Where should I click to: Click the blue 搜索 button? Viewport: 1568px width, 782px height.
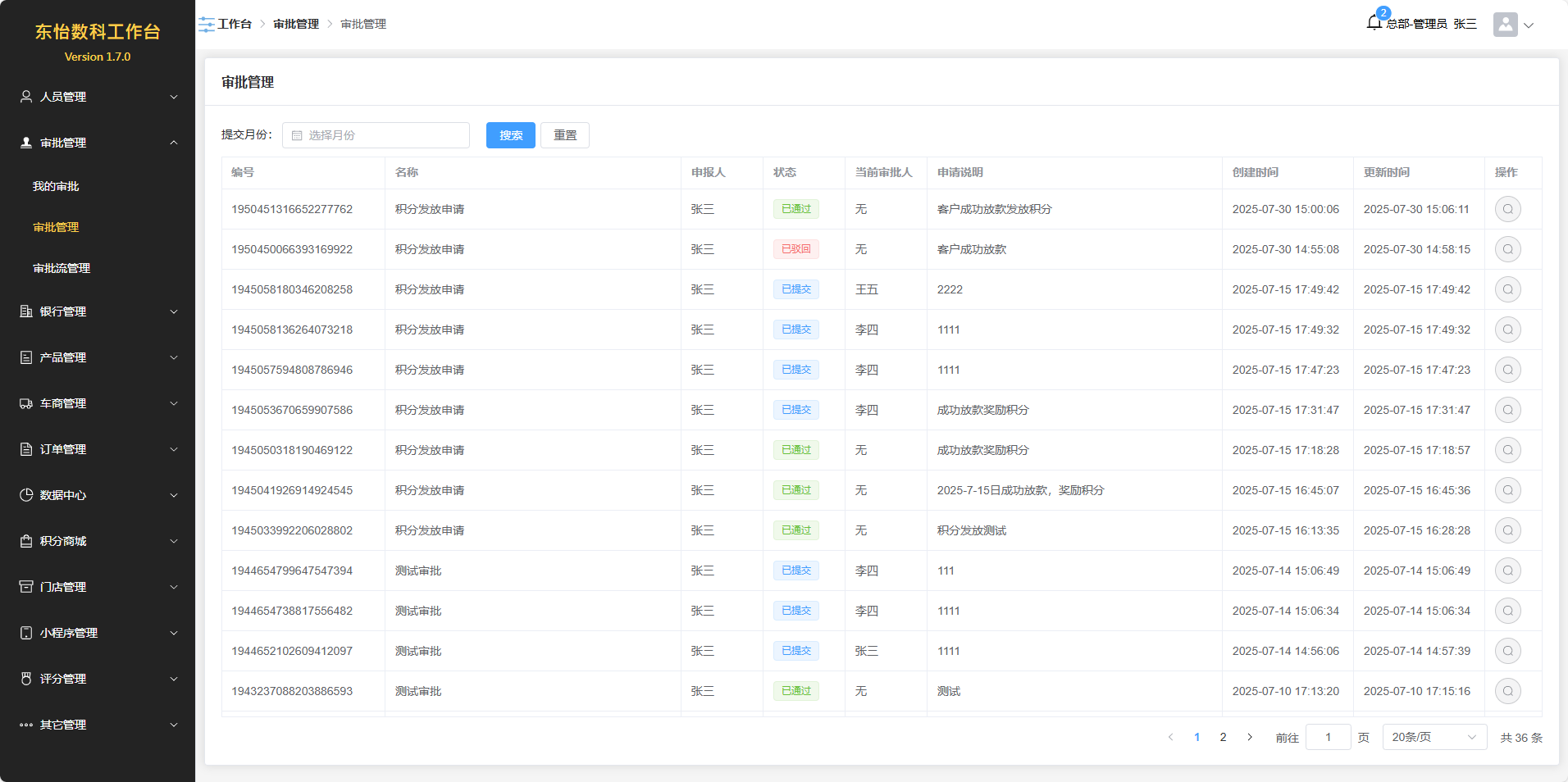click(x=510, y=135)
